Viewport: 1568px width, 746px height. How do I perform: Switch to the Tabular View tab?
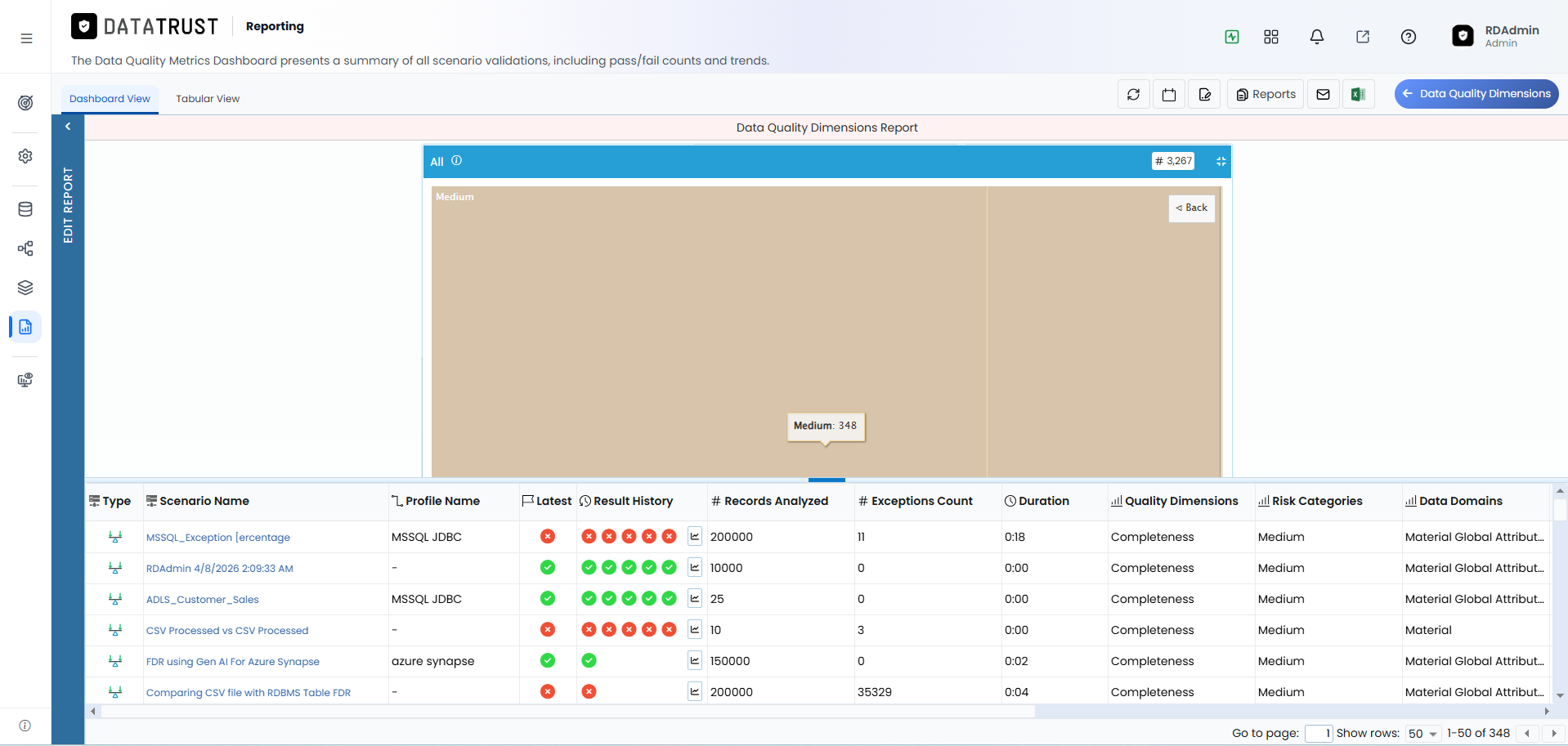(x=208, y=99)
